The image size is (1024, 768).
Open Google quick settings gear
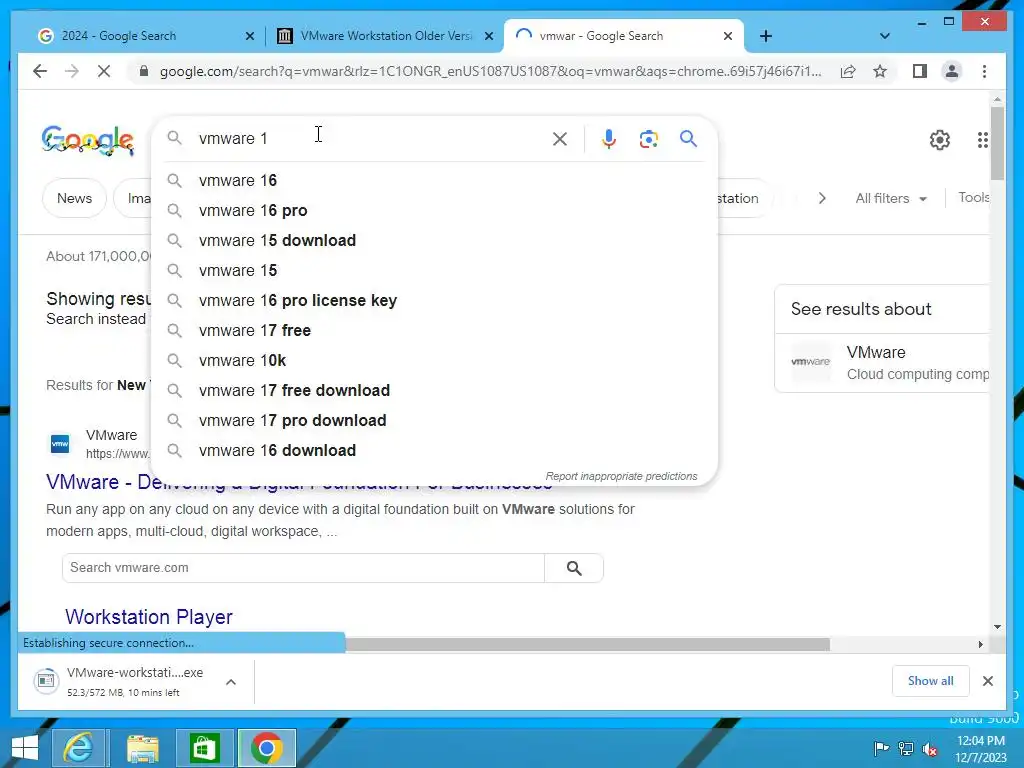tap(939, 139)
